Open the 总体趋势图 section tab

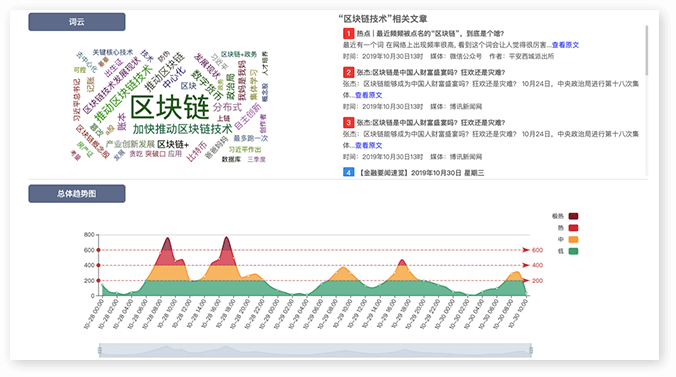click(77, 194)
